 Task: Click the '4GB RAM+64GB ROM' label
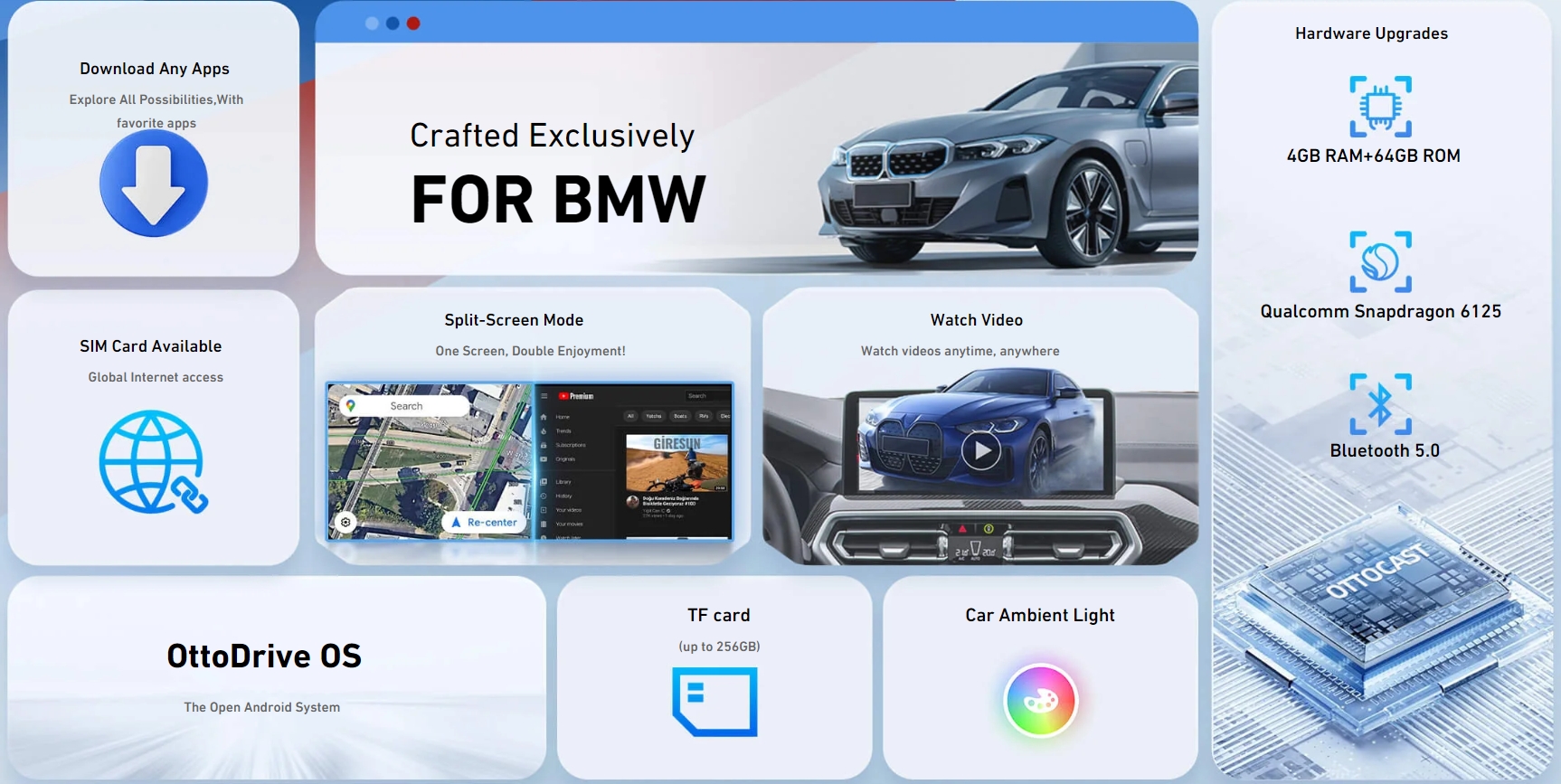tap(1373, 156)
